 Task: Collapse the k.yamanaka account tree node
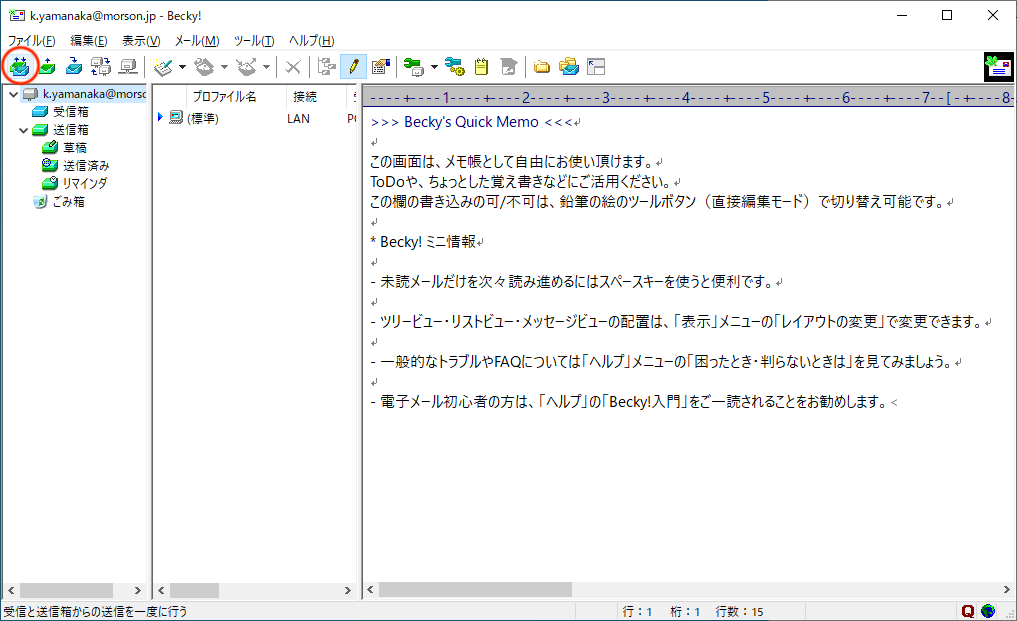pos(12,94)
